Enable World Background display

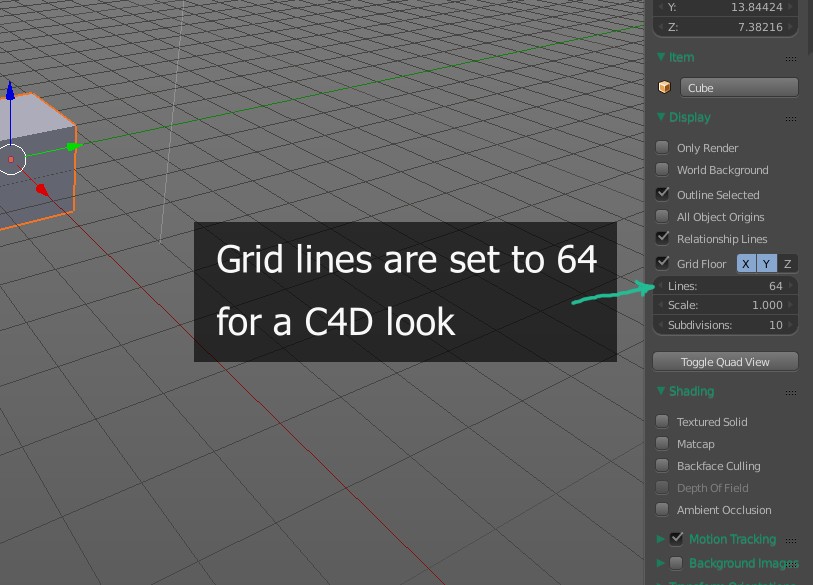[662, 170]
